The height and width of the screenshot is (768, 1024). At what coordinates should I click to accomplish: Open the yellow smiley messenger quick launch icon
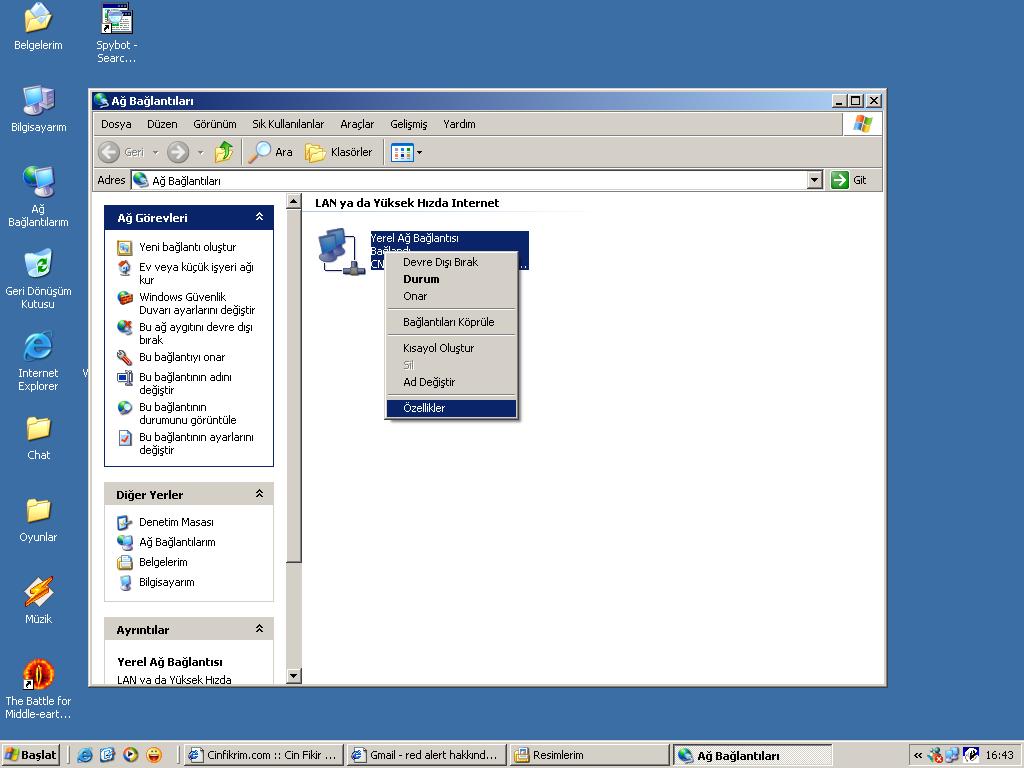click(x=154, y=755)
